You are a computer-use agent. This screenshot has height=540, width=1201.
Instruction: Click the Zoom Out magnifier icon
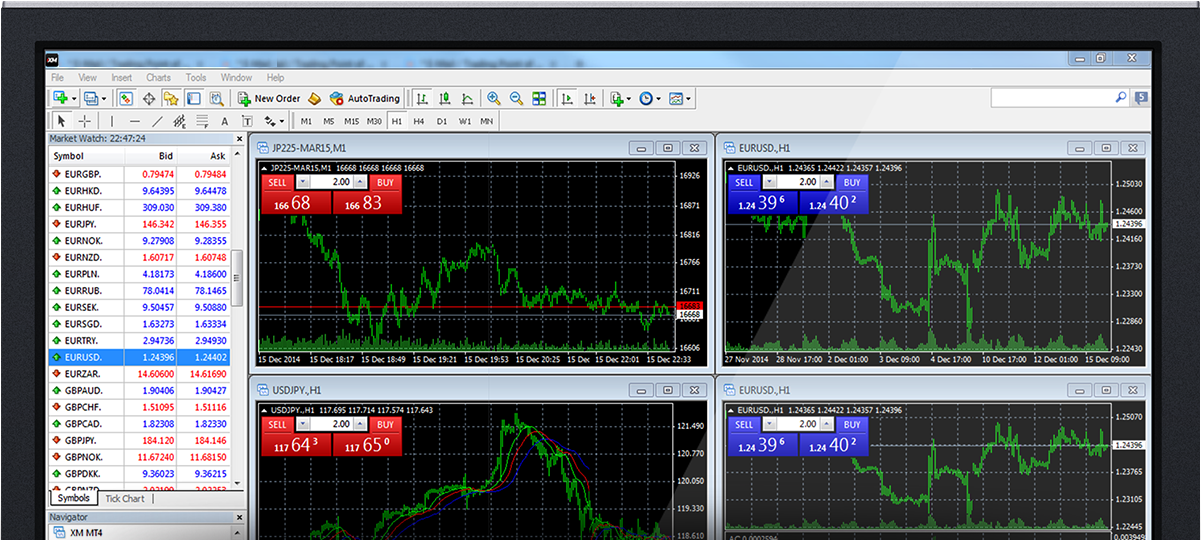tap(516, 99)
